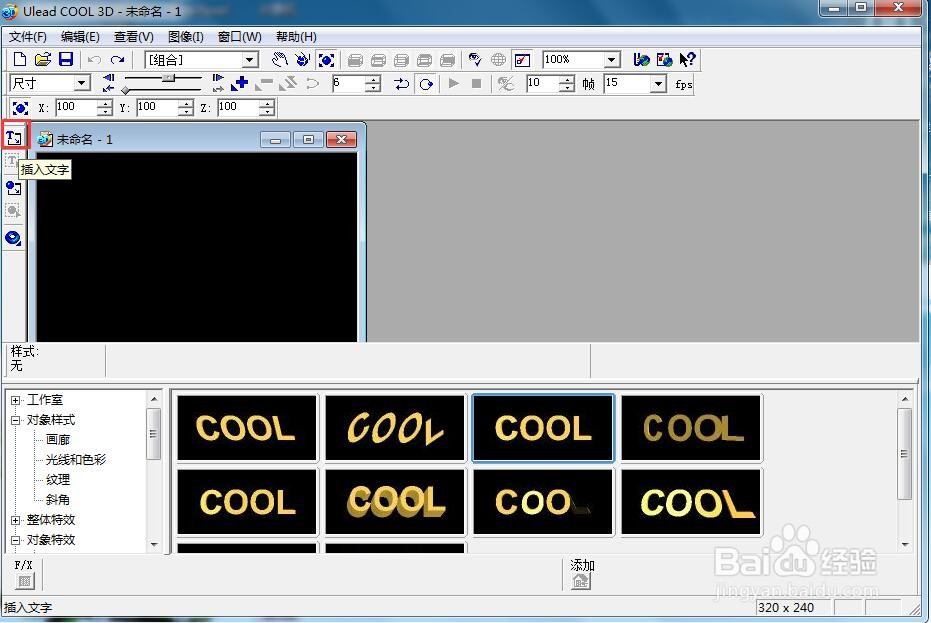Expand the 整体特效 tree node

15,520
